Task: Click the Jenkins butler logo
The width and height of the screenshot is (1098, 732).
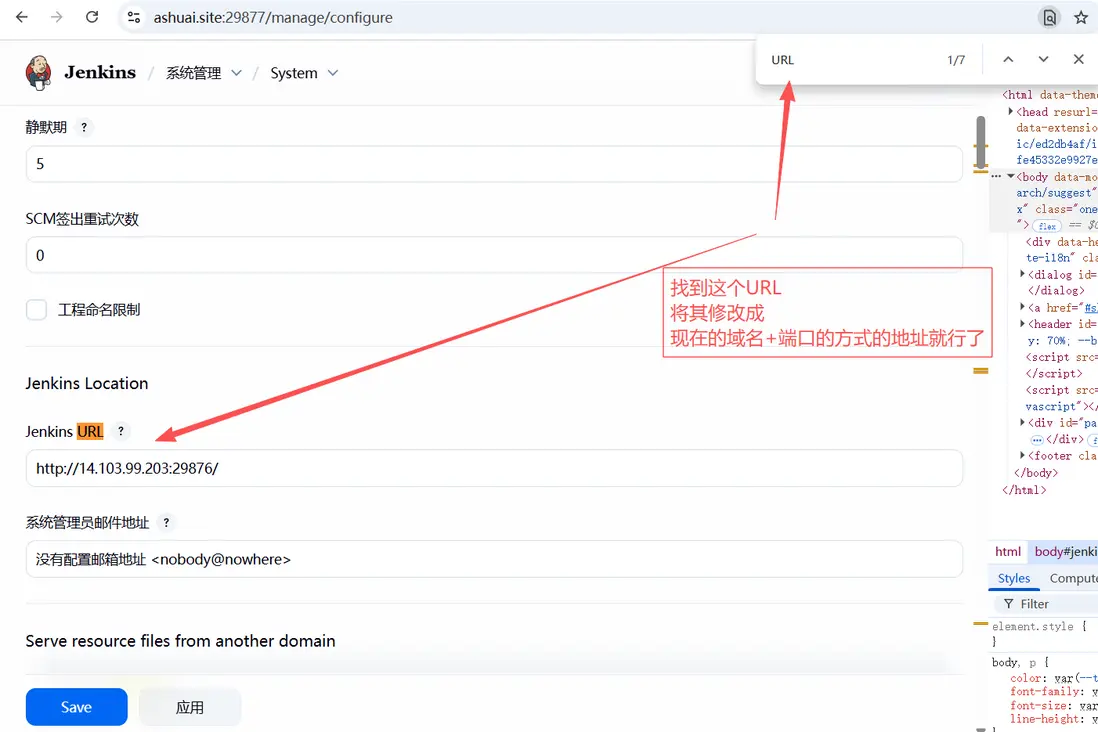Action: coord(39,73)
